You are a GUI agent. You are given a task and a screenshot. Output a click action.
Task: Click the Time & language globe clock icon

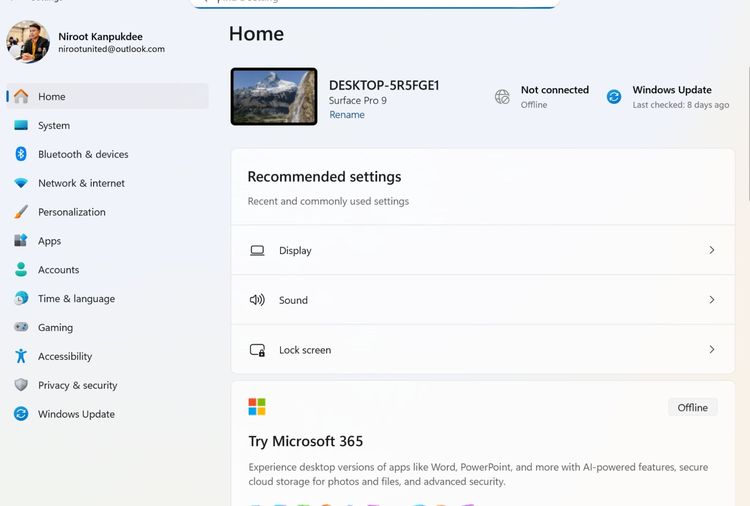[21, 298]
